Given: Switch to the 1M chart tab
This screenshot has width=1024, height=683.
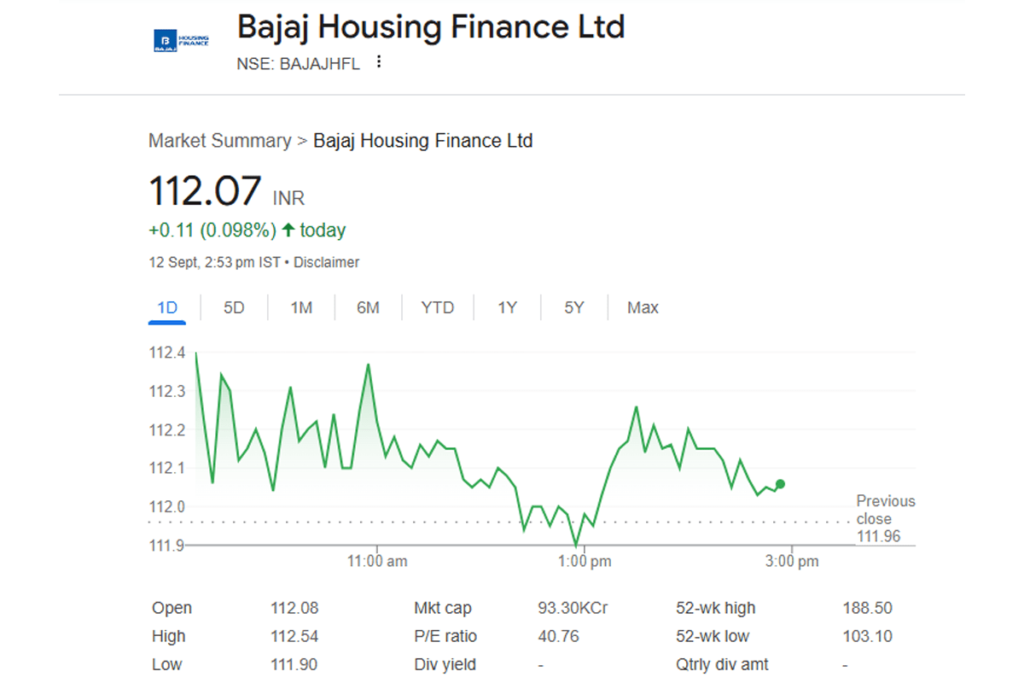Looking at the screenshot, I should 301,308.
